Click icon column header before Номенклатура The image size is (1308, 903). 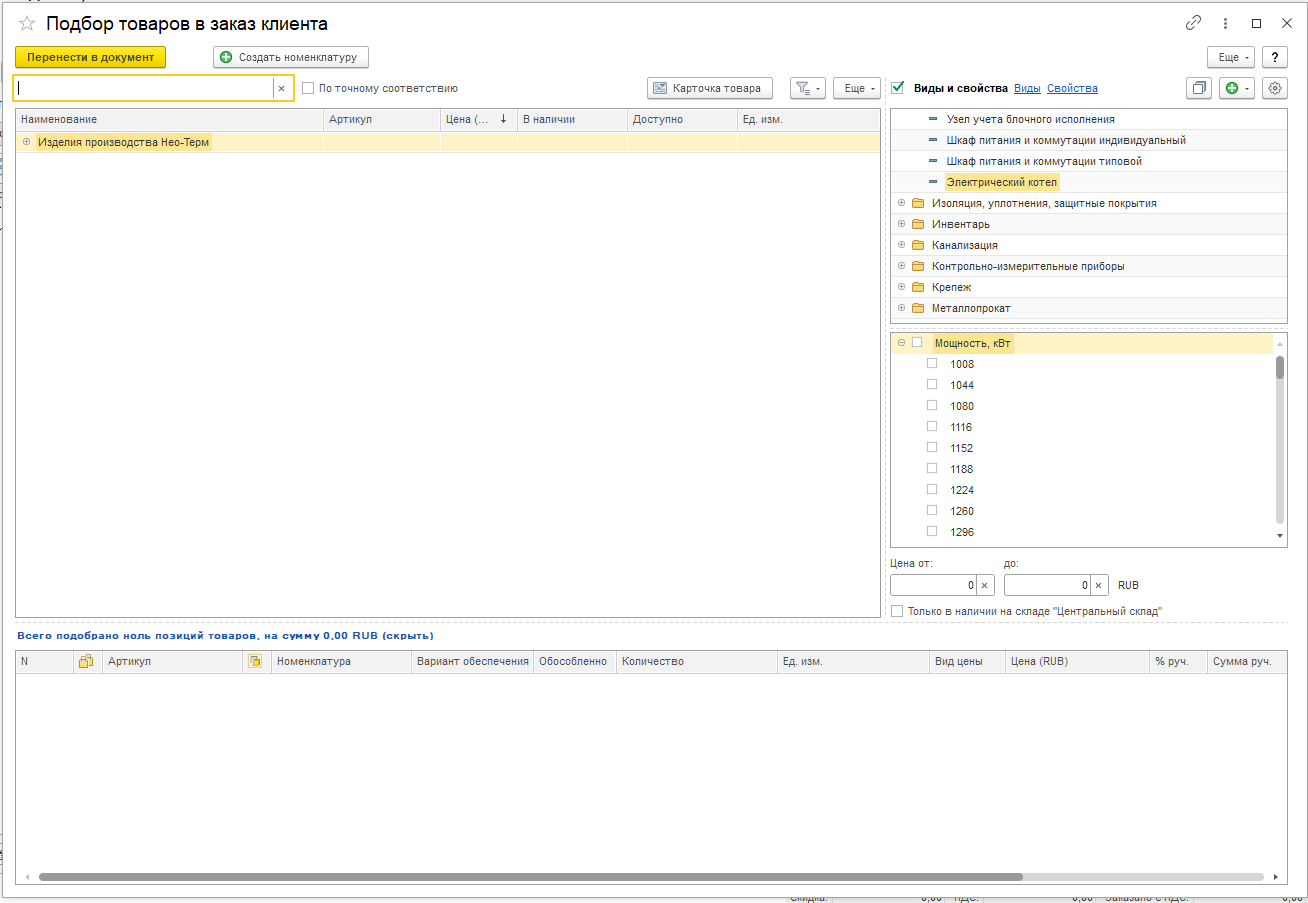(255, 661)
